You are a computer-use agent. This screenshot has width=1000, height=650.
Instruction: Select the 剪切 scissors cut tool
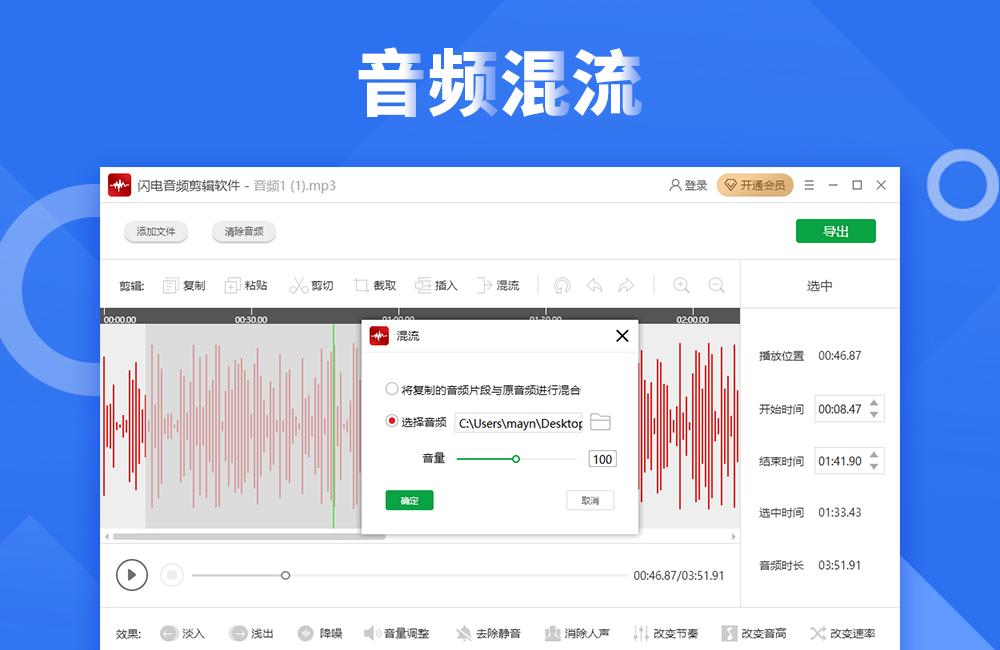coord(311,285)
